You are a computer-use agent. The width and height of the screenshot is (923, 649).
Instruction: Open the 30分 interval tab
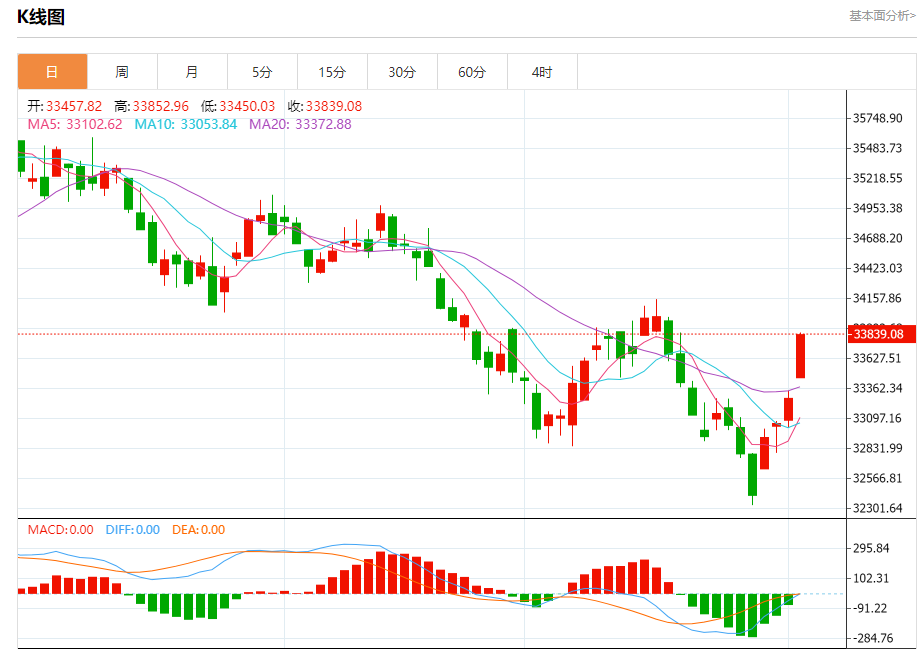tap(403, 72)
